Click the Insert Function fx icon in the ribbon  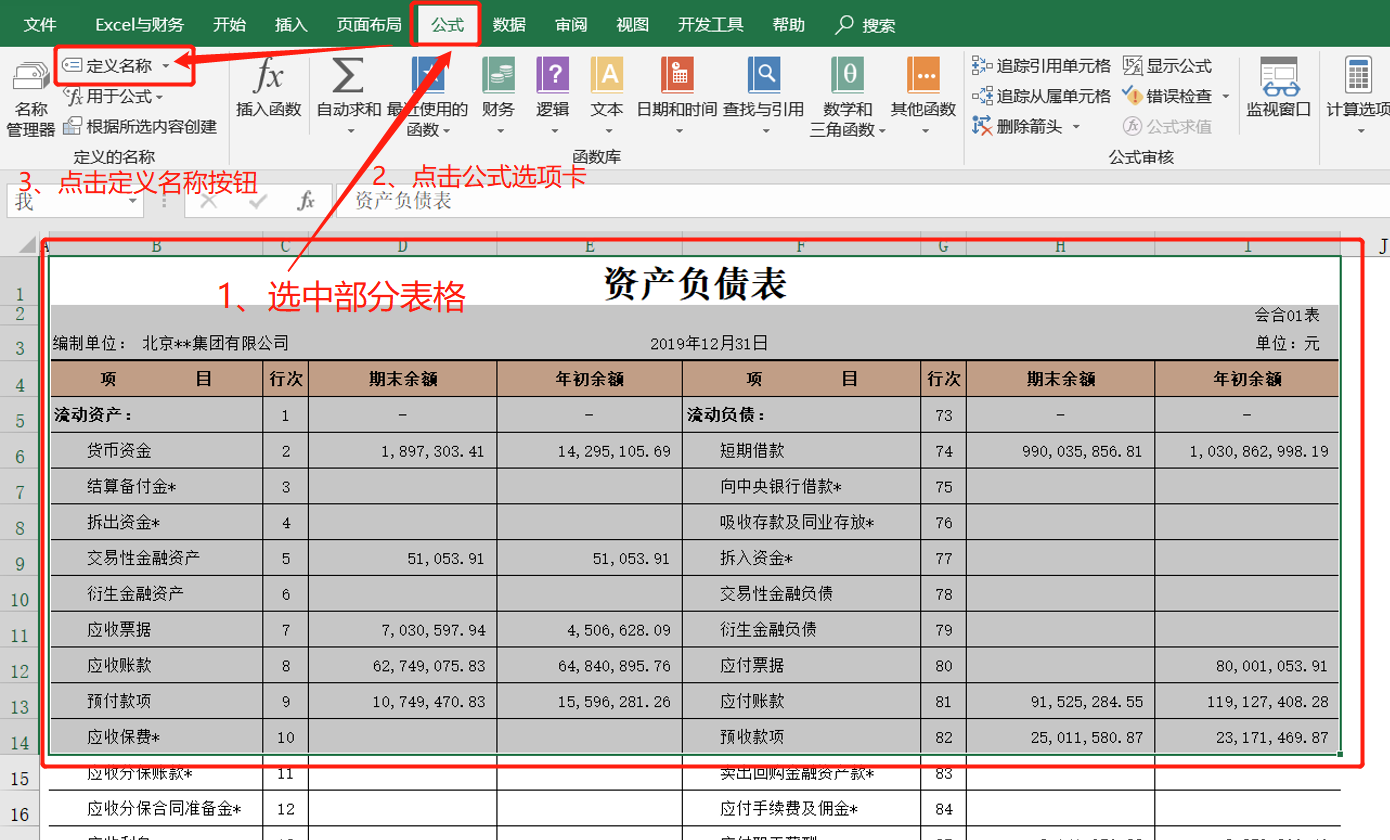point(269,76)
